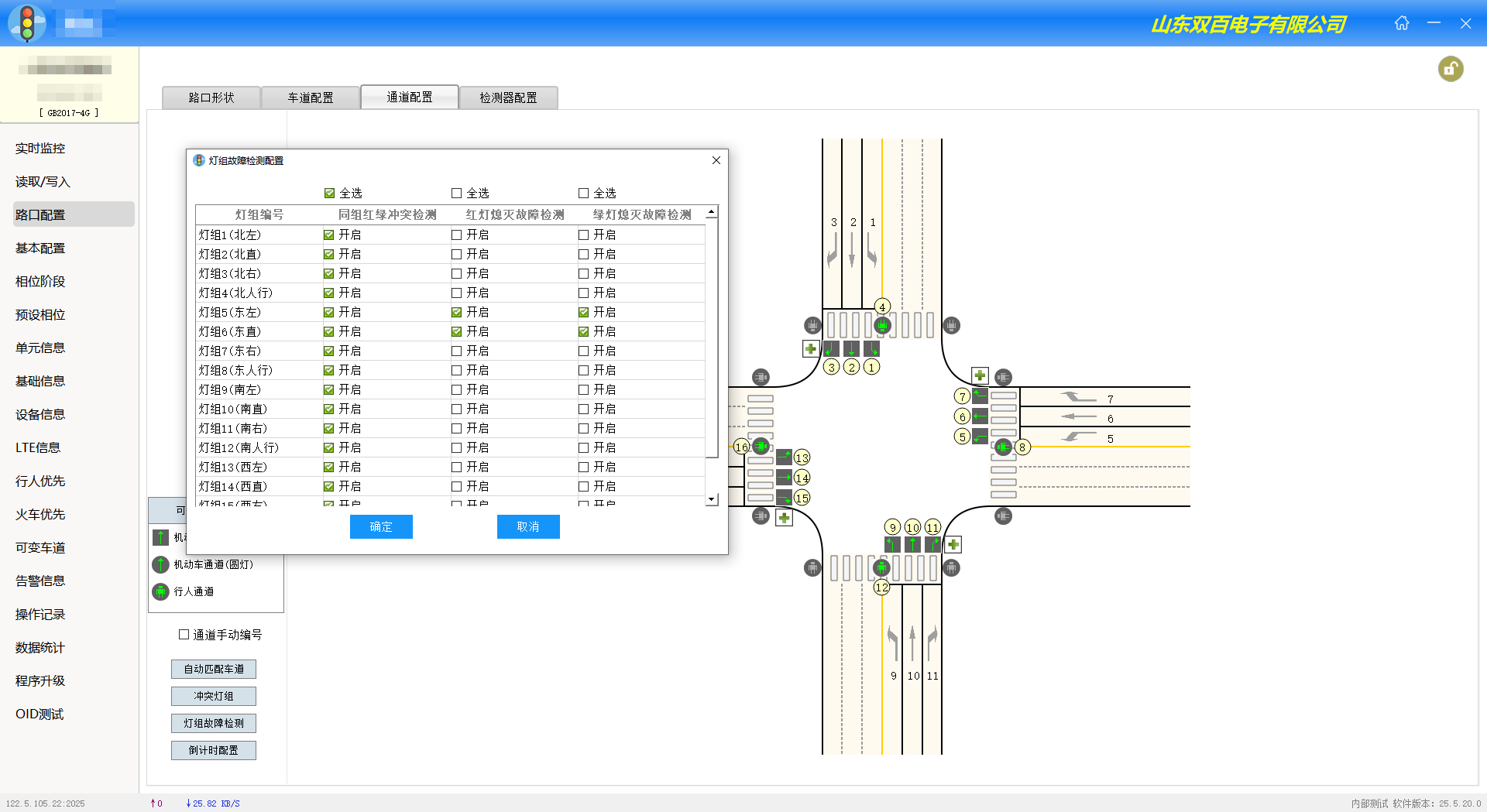
Task: Click the green plus icon at east approach
Action: (x=980, y=375)
